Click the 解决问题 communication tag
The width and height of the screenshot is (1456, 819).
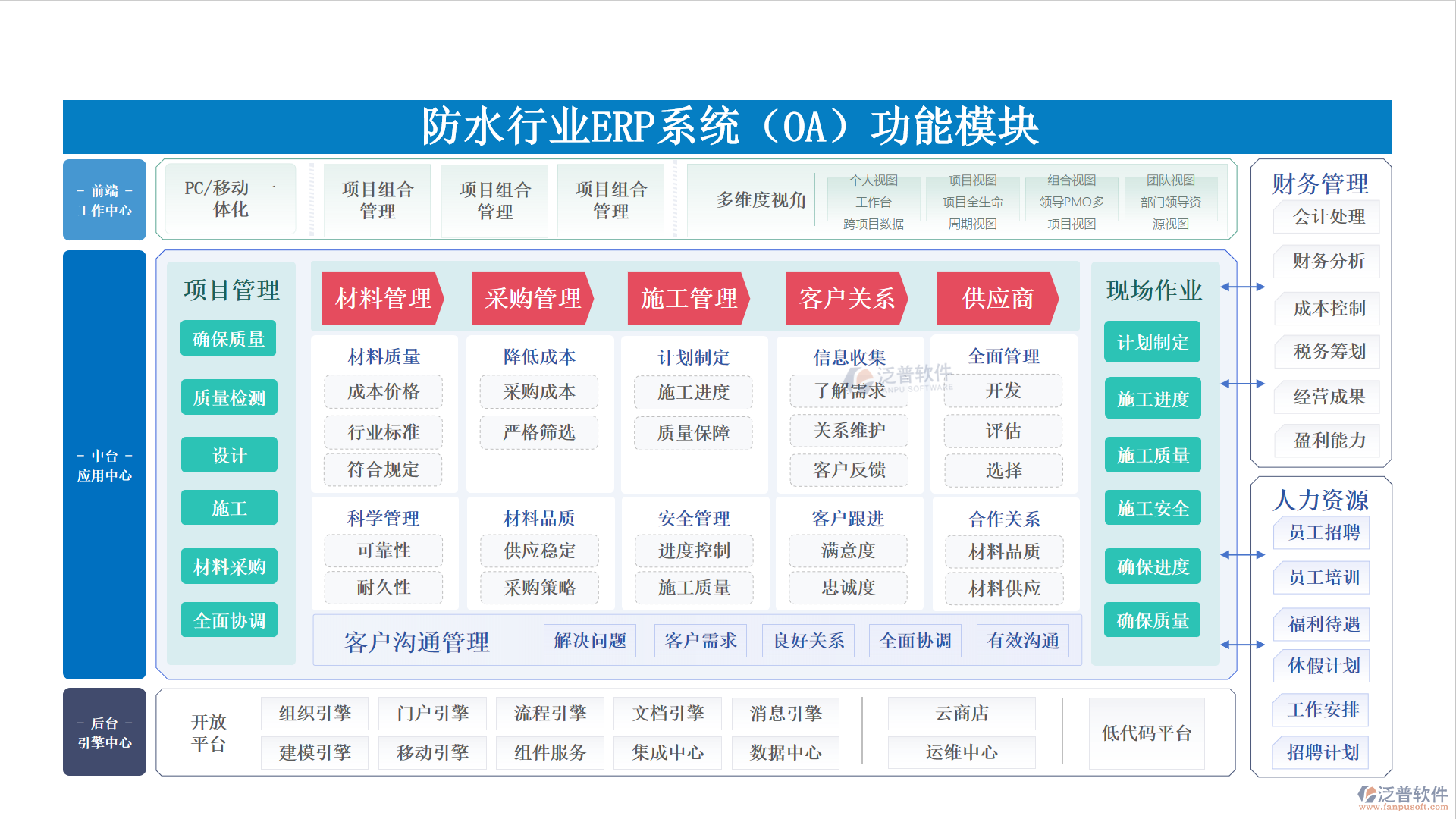tap(590, 642)
